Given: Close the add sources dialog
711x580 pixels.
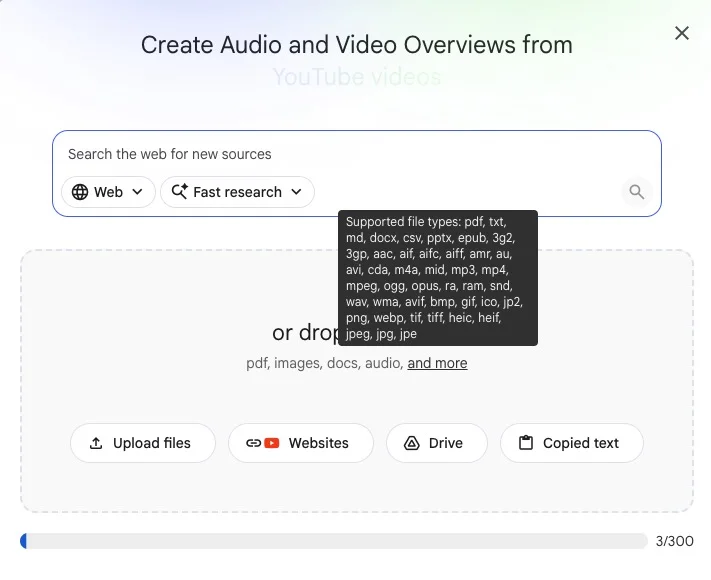Looking at the screenshot, I should click(x=682, y=33).
